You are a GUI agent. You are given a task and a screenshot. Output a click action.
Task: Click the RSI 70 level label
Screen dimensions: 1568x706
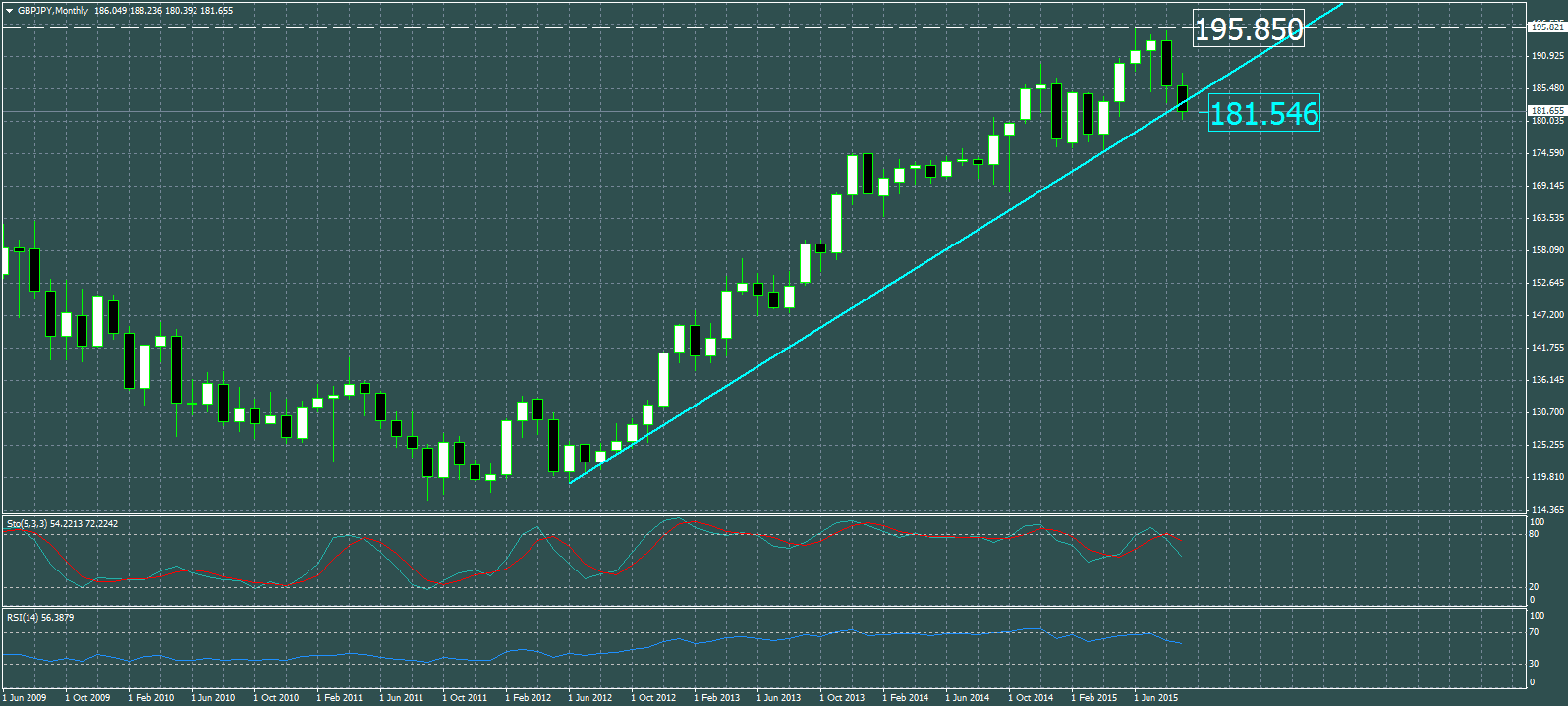1535,632
